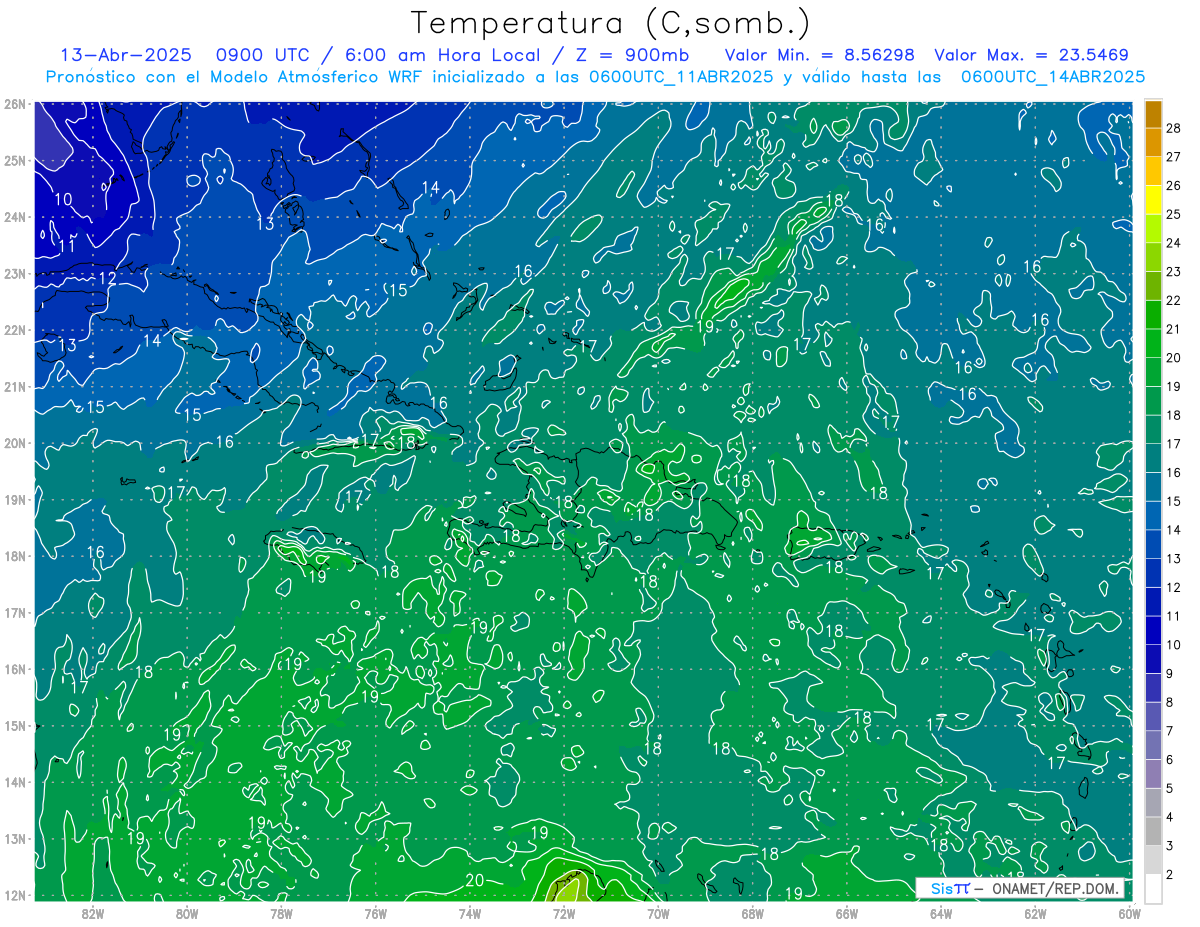Click the orange color bar segment between 27 and 28
Image resolution: width=1200 pixels, height=927 pixels.
click(1153, 143)
